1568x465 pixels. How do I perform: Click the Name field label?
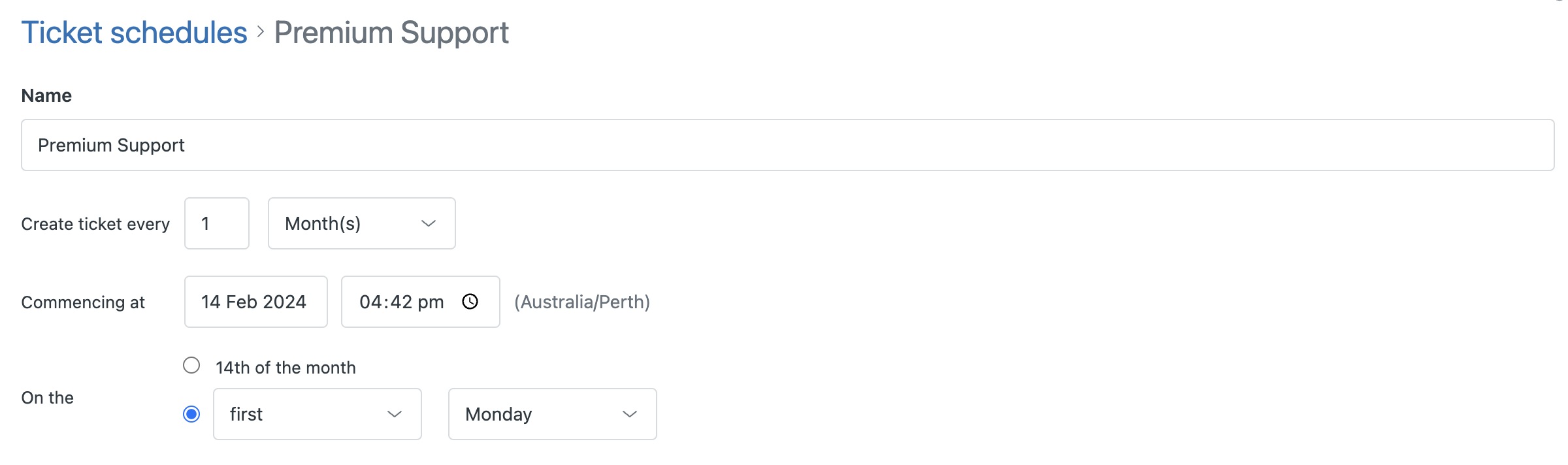click(46, 95)
